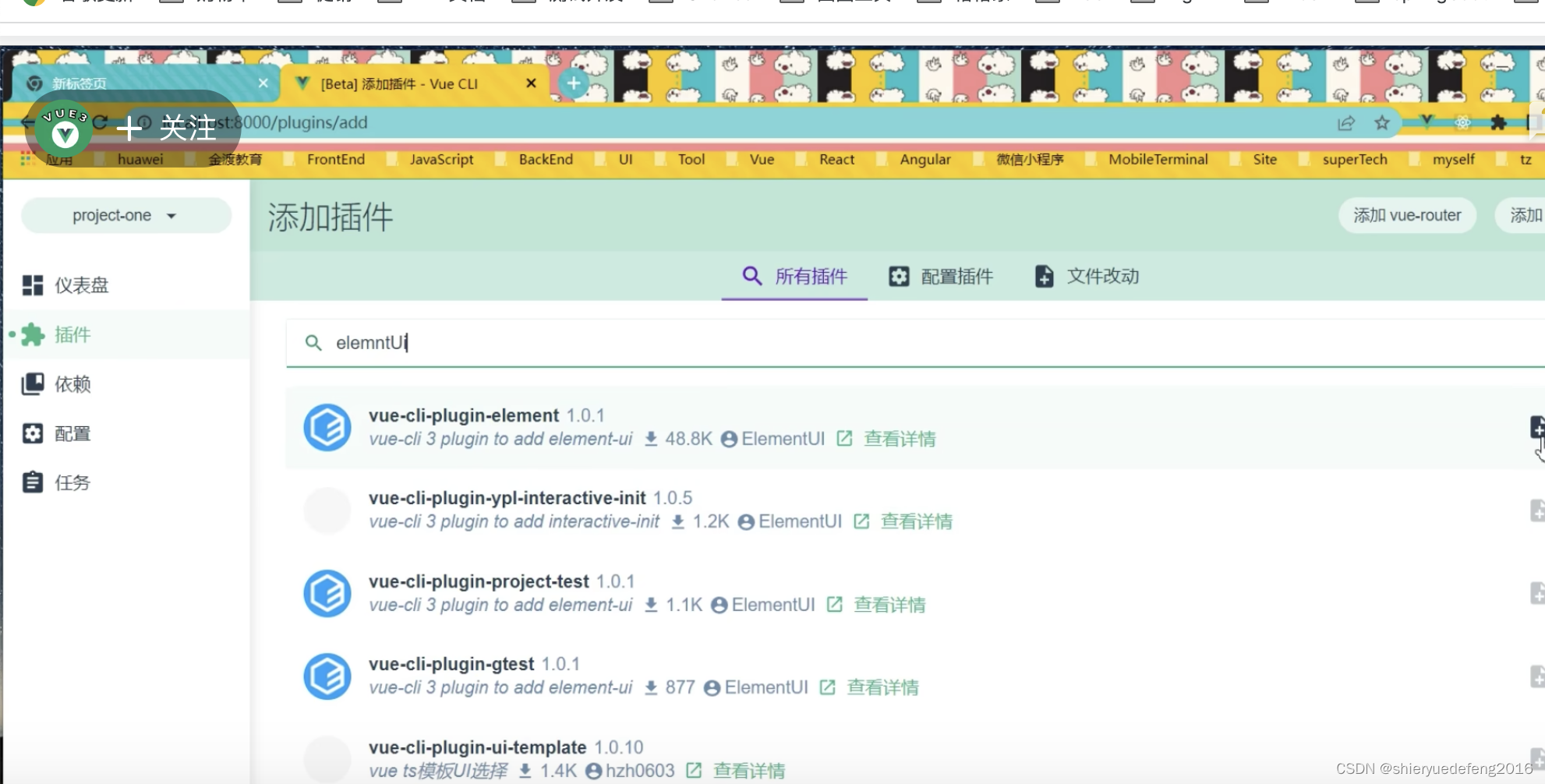Open the project-one project selector dropdown

pos(125,215)
